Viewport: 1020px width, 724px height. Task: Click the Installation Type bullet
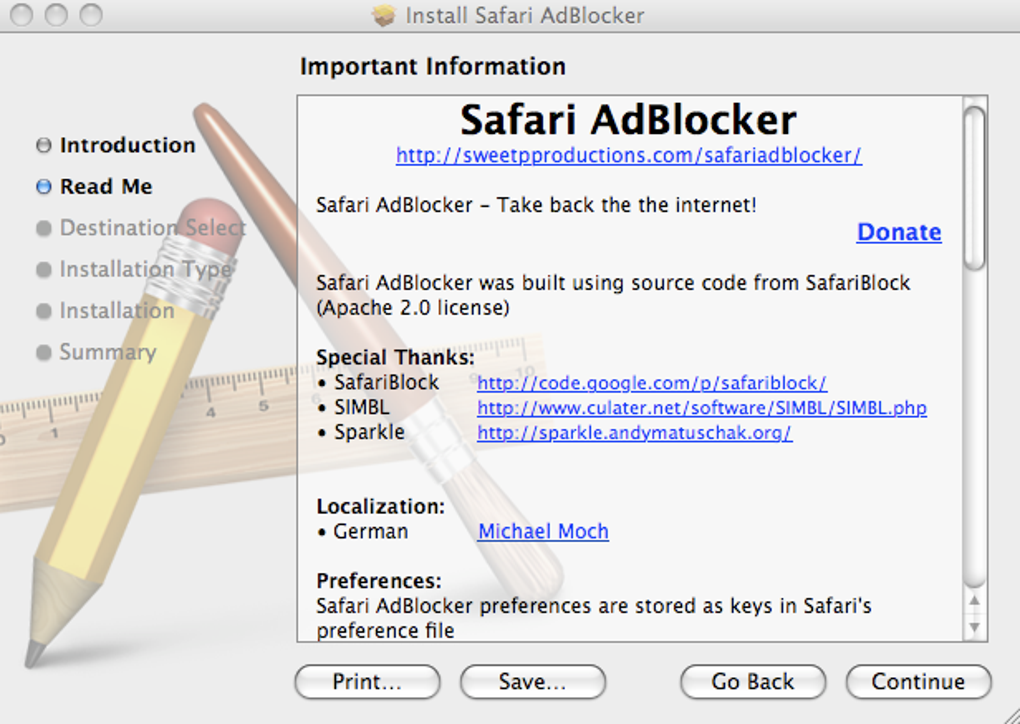coord(44,270)
